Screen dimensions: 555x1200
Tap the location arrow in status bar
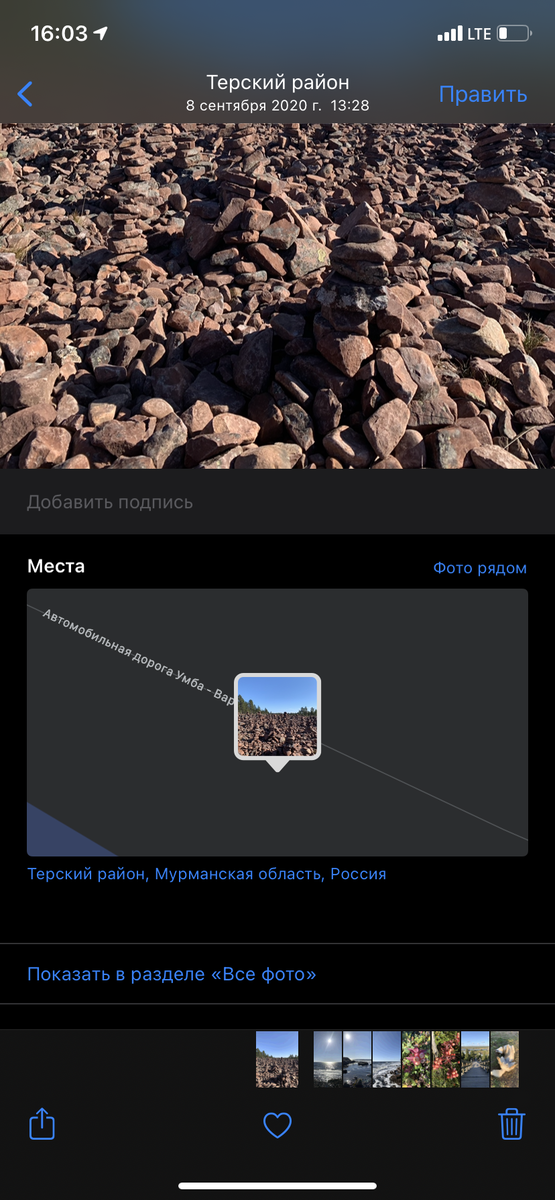(101, 33)
